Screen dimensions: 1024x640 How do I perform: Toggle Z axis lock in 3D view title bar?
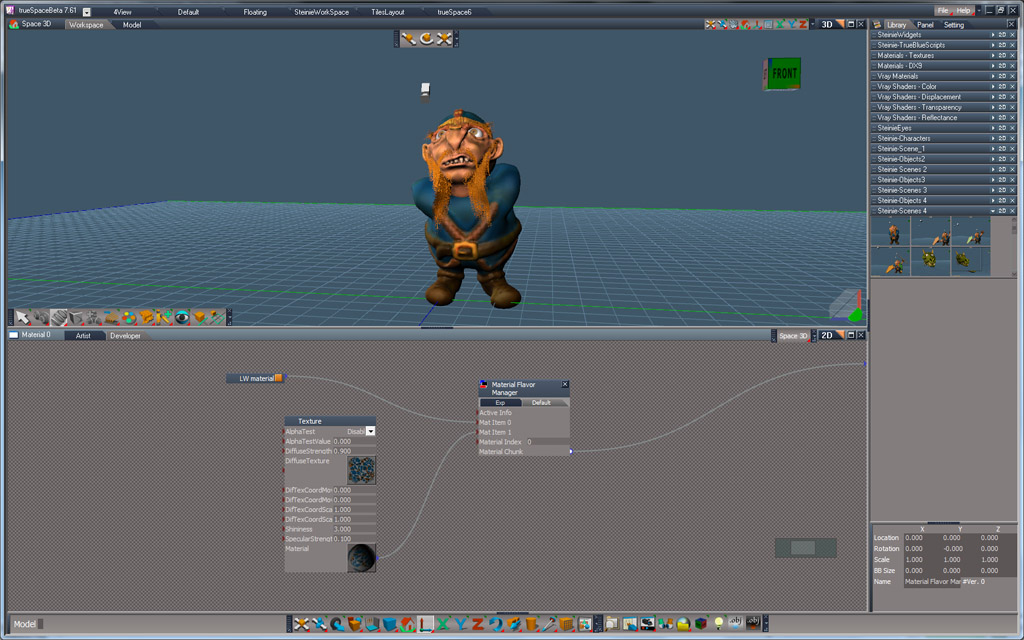(803, 24)
